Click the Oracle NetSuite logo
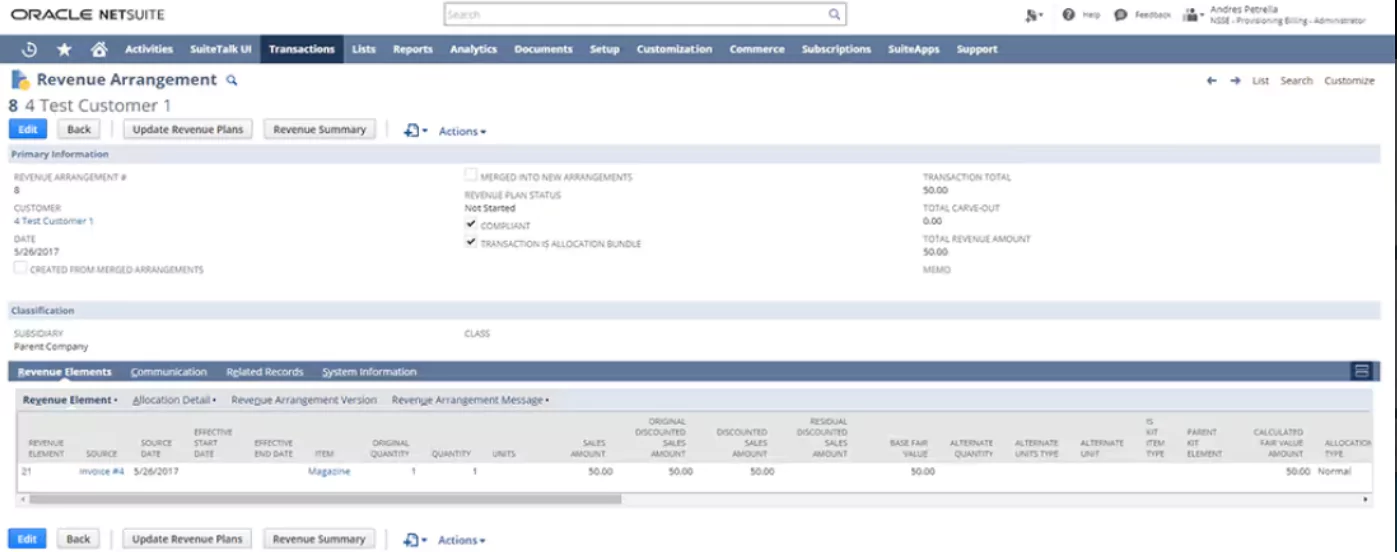 click(87, 15)
